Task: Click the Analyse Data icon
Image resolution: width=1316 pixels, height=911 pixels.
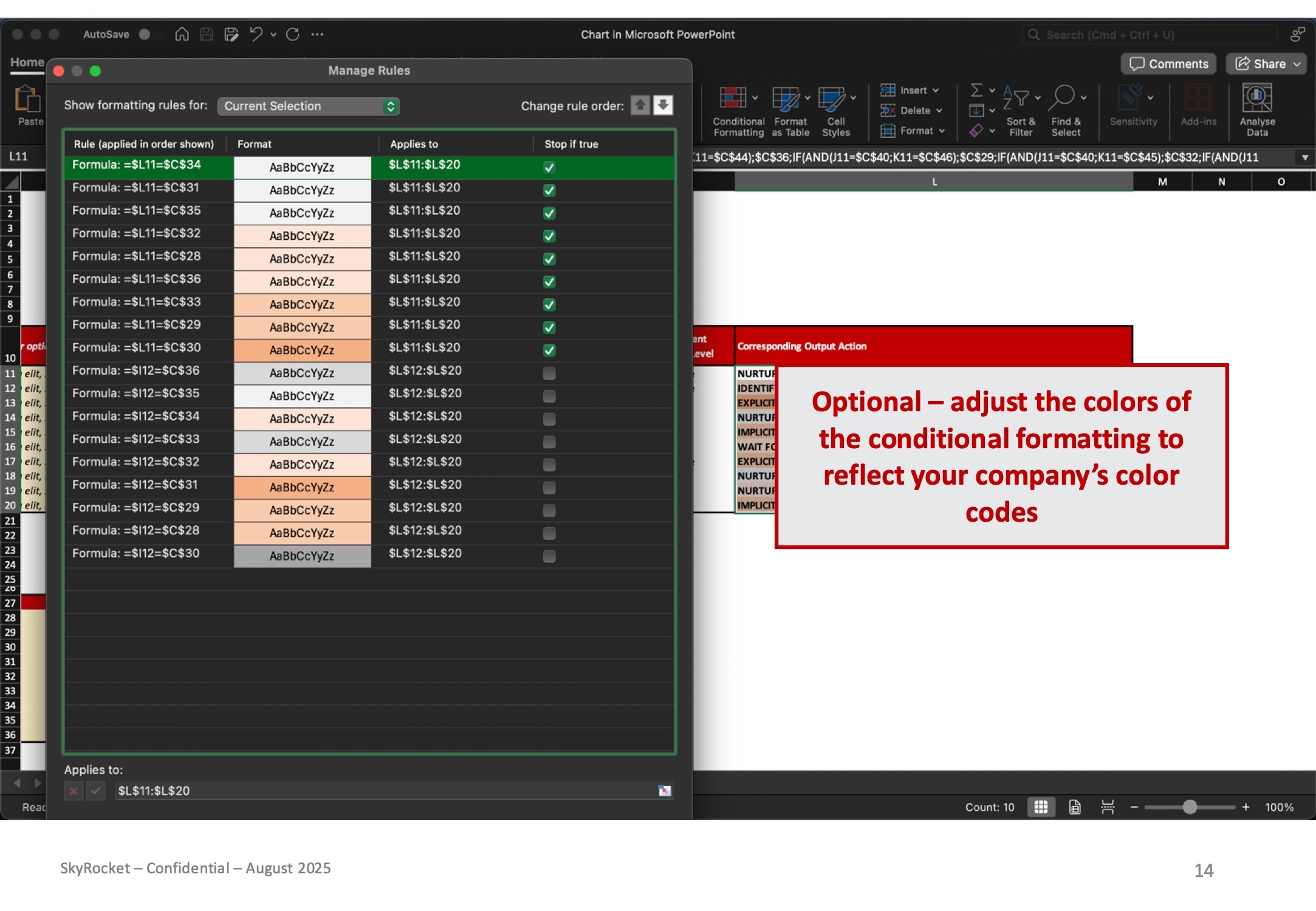Action: click(1257, 98)
